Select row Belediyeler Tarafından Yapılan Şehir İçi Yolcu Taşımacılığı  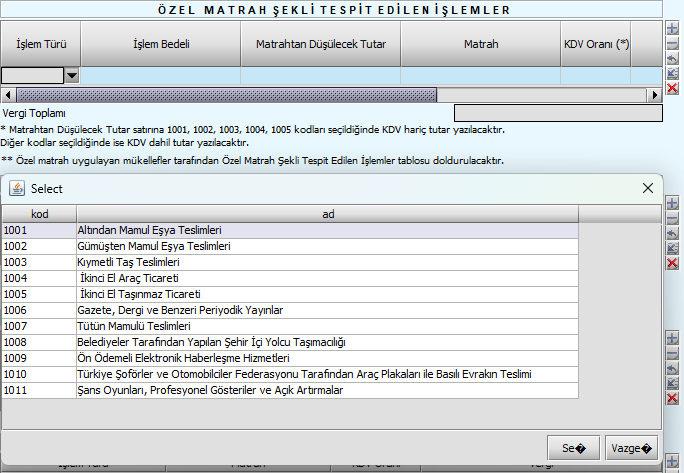click(x=290, y=342)
